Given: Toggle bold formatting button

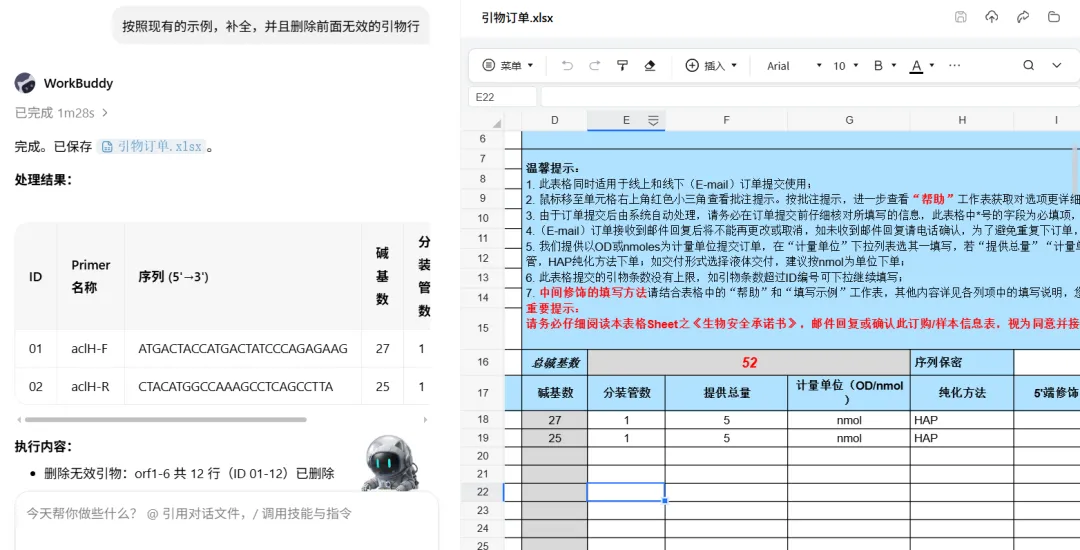Looking at the screenshot, I should 878,65.
